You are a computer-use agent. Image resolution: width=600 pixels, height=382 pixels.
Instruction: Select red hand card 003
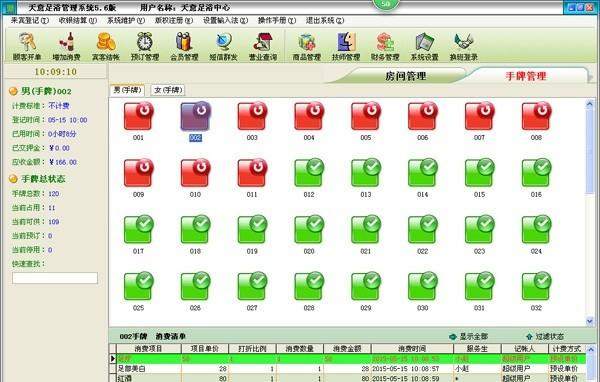click(252, 116)
